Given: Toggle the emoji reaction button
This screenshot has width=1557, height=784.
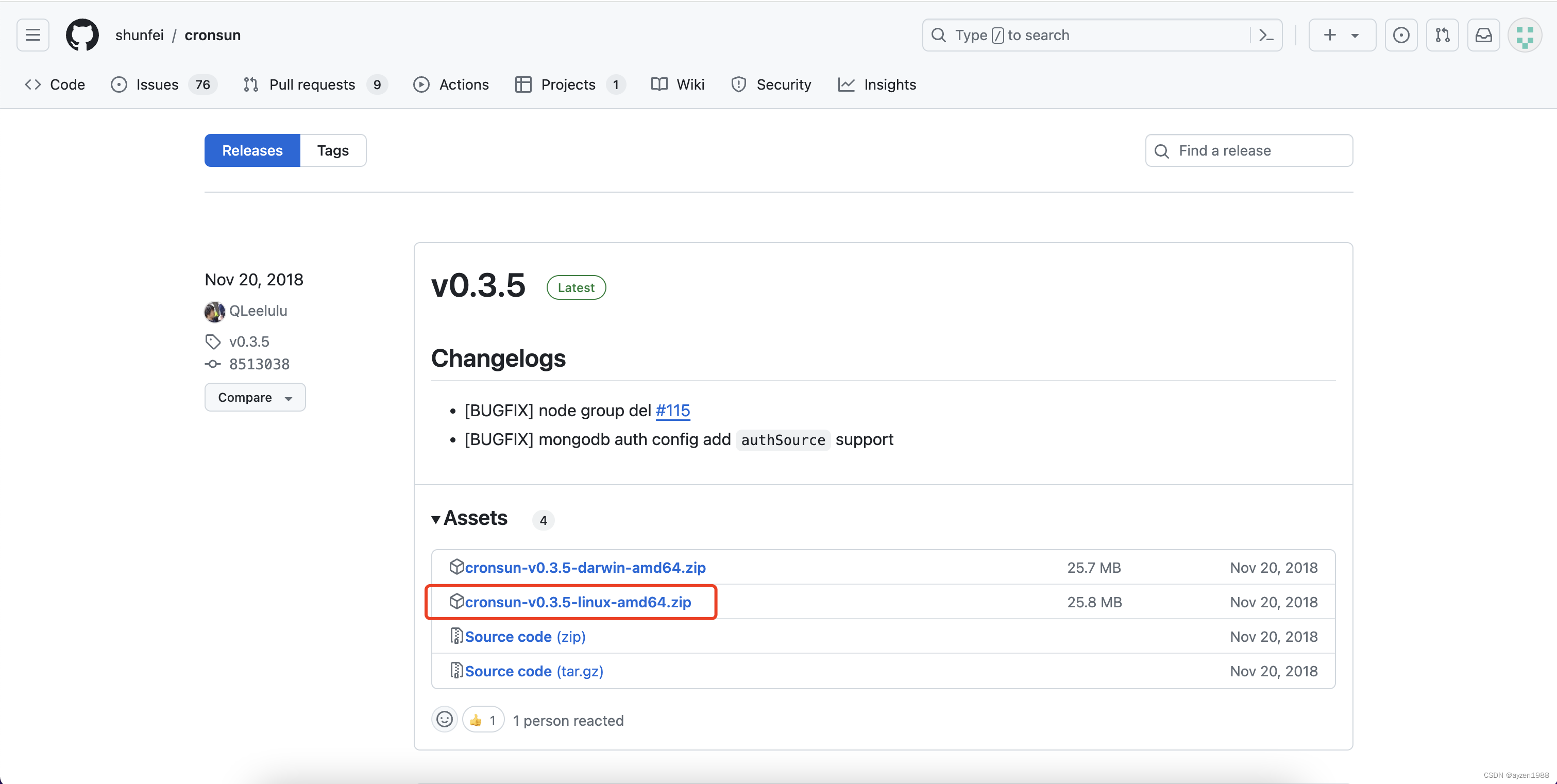Looking at the screenshot, I should [x=443, y=720].
